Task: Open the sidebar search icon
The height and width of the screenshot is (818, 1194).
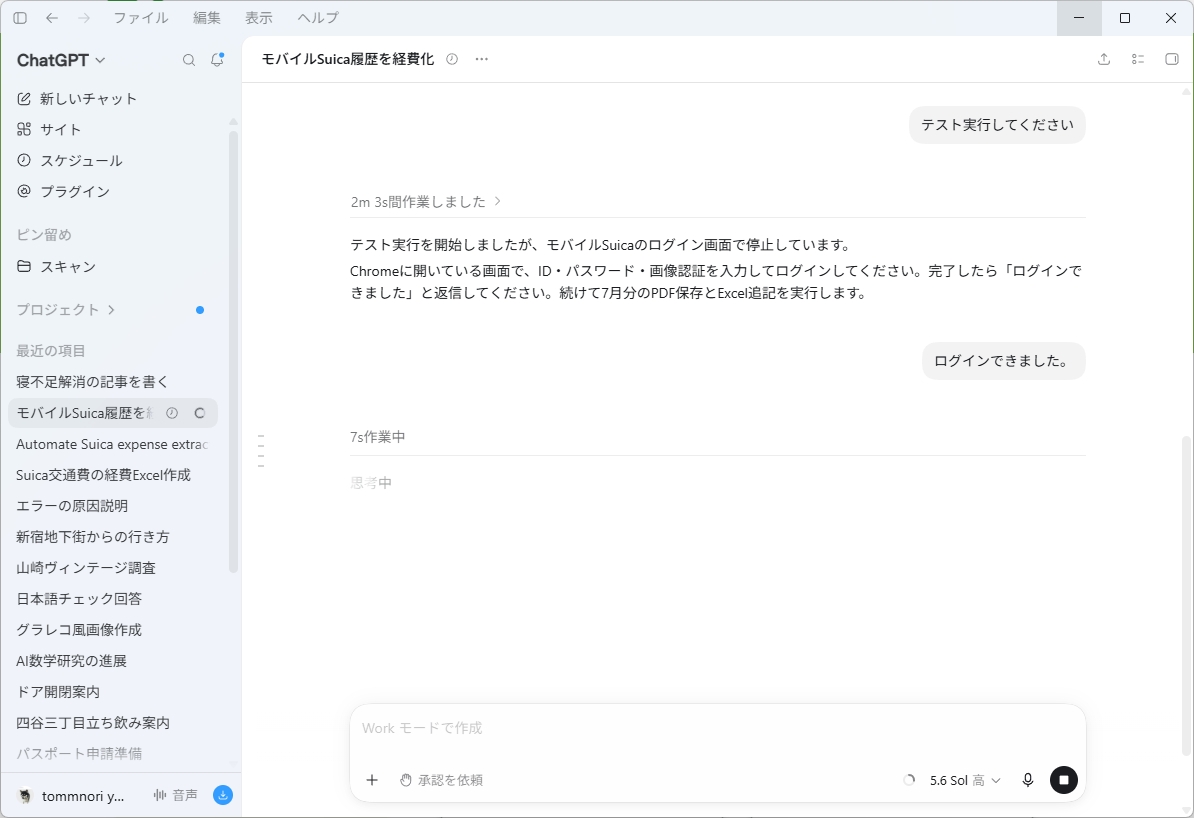Action: point(189,60)
